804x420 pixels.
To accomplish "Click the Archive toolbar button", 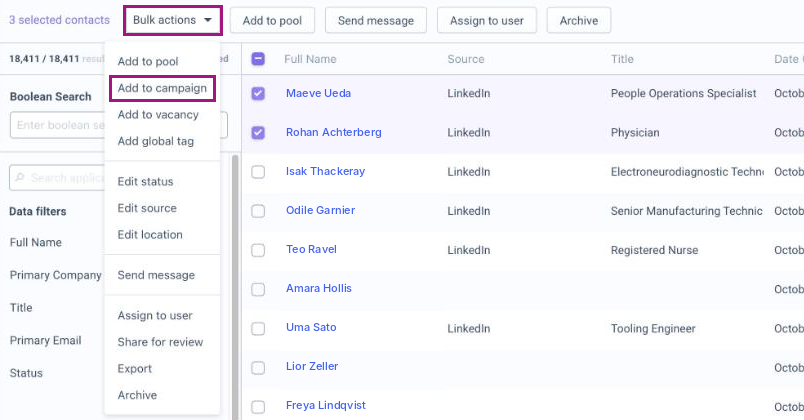I will (x=579, y=21).
